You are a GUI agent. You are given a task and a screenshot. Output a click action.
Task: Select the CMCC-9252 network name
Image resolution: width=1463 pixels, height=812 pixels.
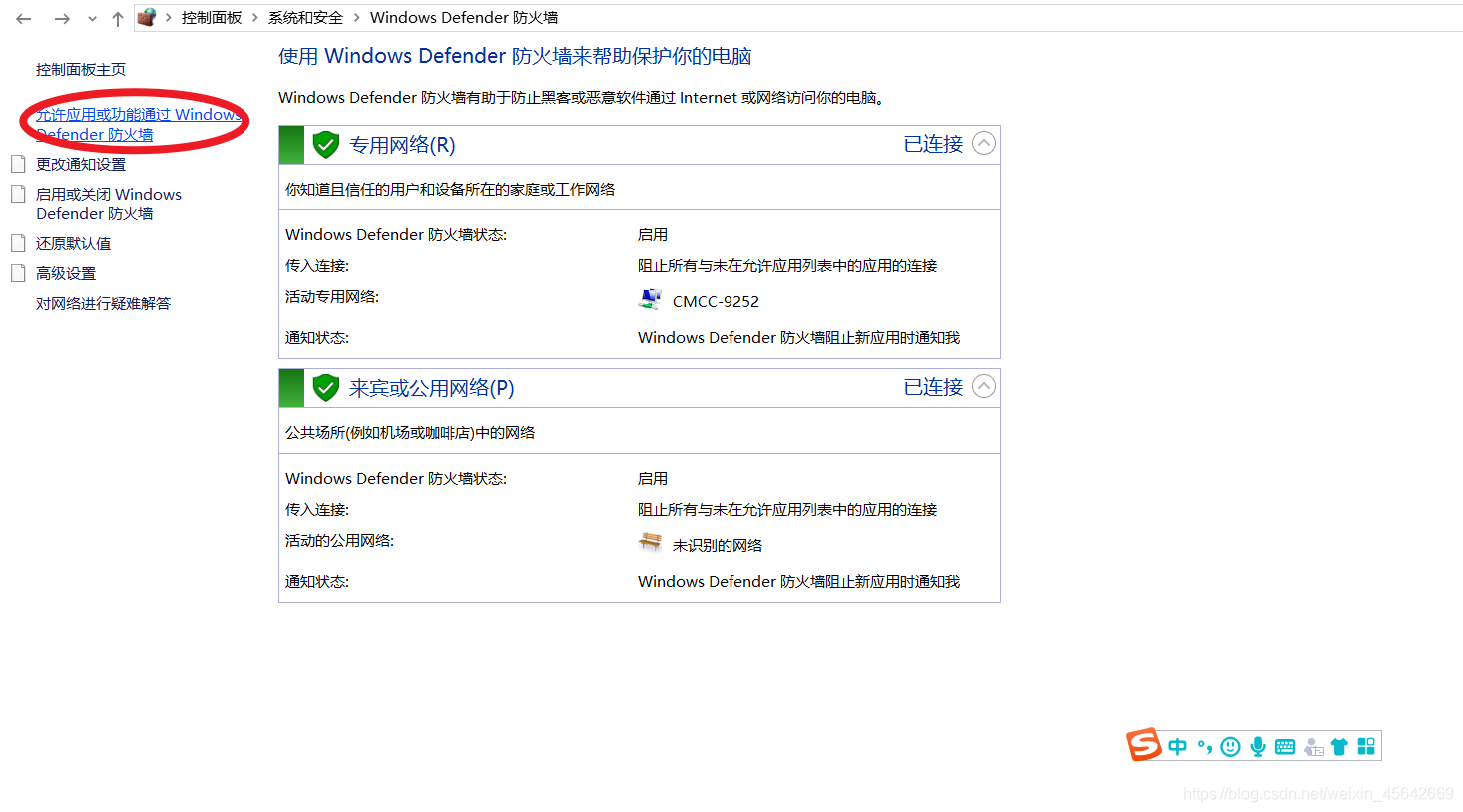[x=716, y=301]
